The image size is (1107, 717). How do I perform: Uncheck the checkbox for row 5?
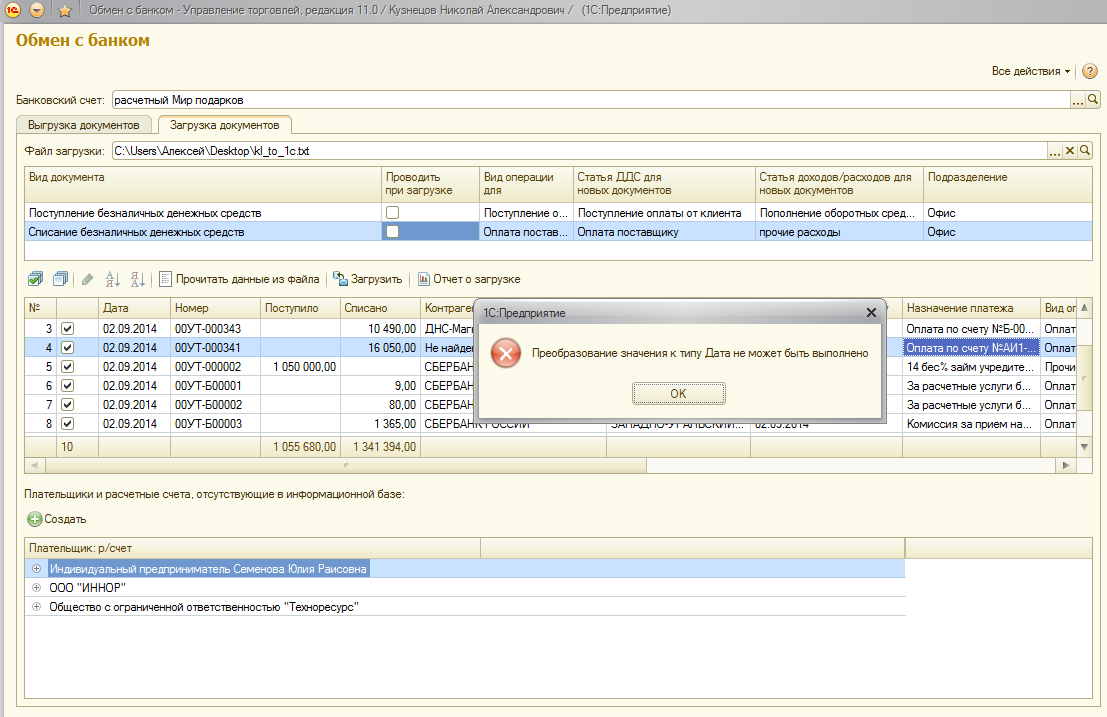68,367
